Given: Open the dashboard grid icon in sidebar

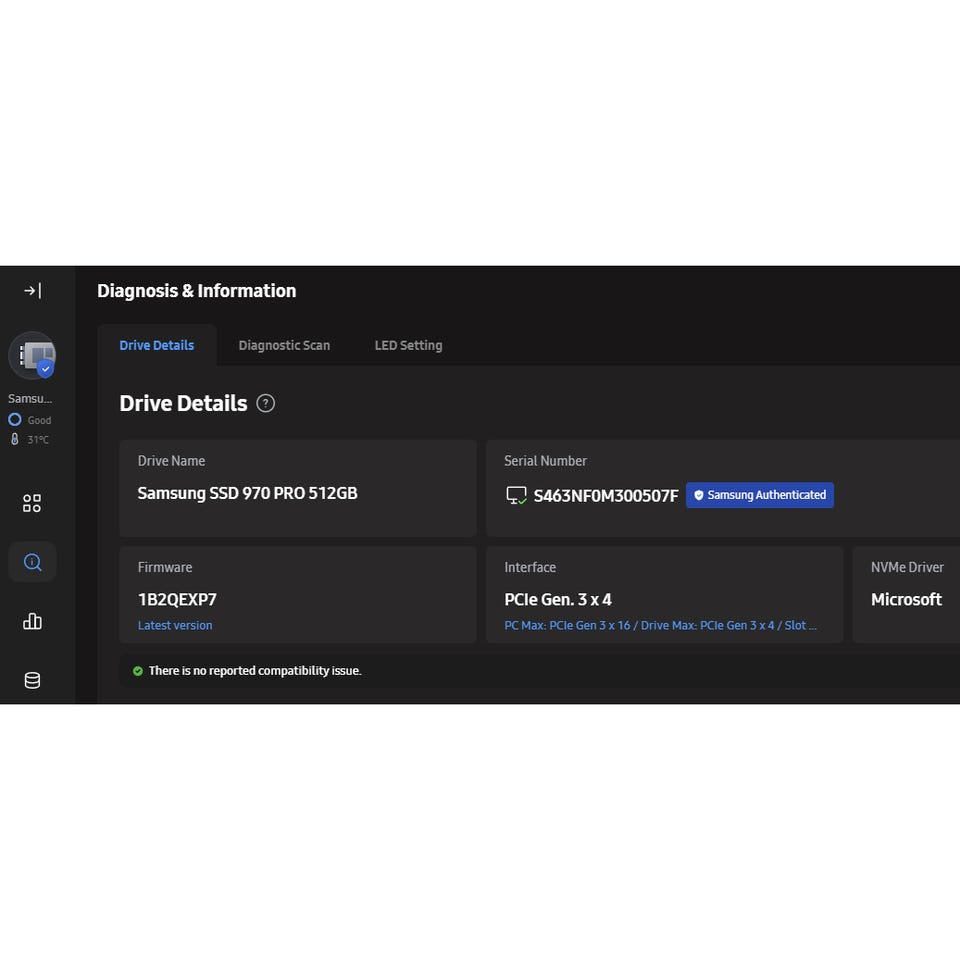Looking at the screenshot, I should click(x=32, y=503).
